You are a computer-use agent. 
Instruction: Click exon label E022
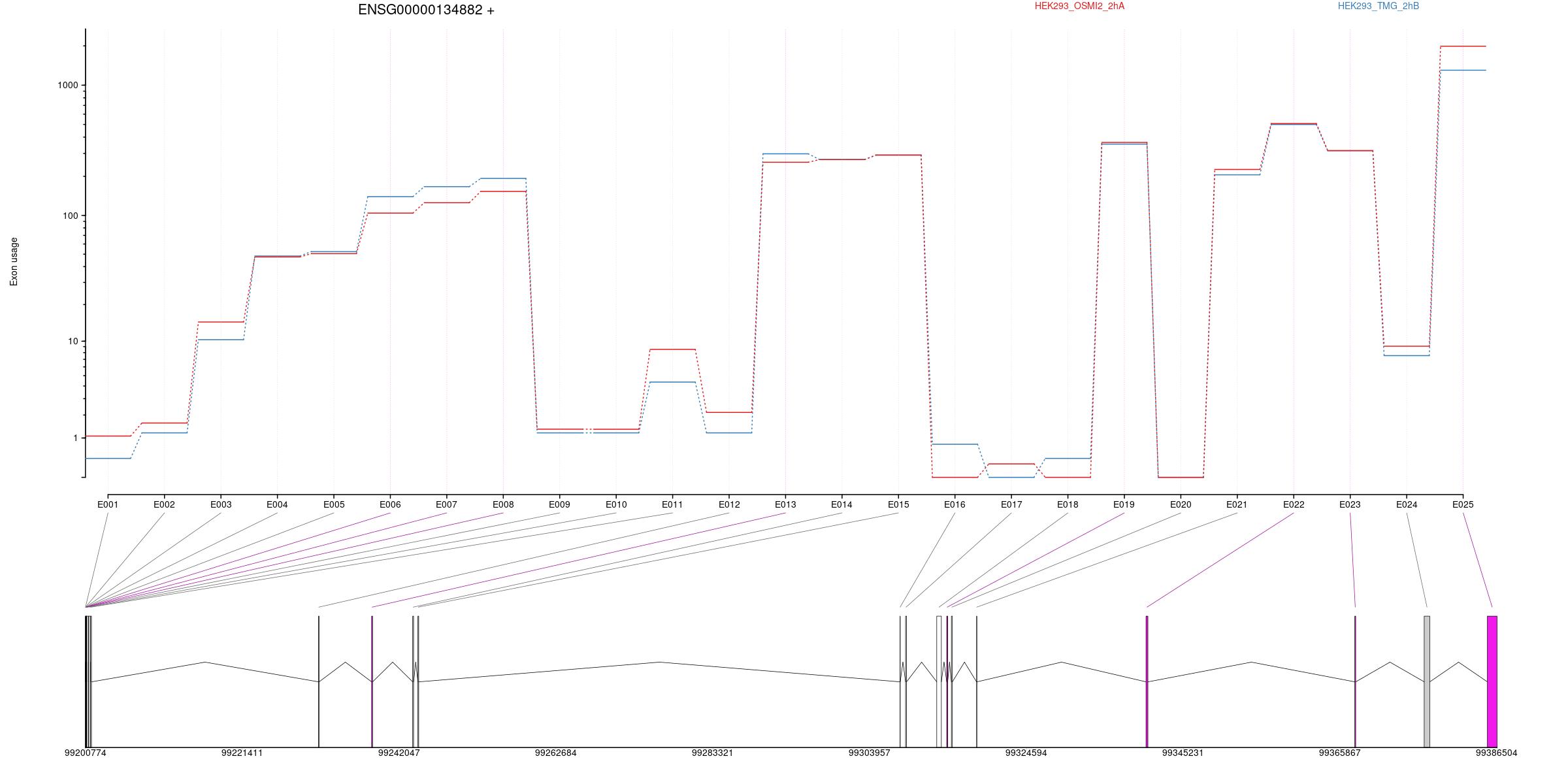pyautogui.click(x=1294, y=504)
